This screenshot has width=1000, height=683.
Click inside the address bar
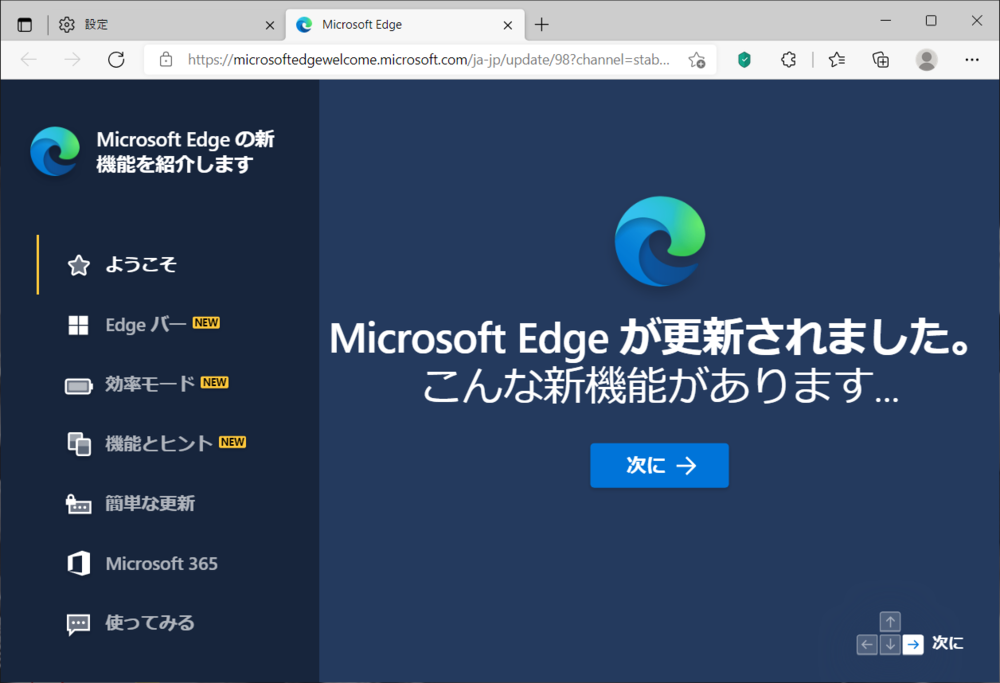420,59
